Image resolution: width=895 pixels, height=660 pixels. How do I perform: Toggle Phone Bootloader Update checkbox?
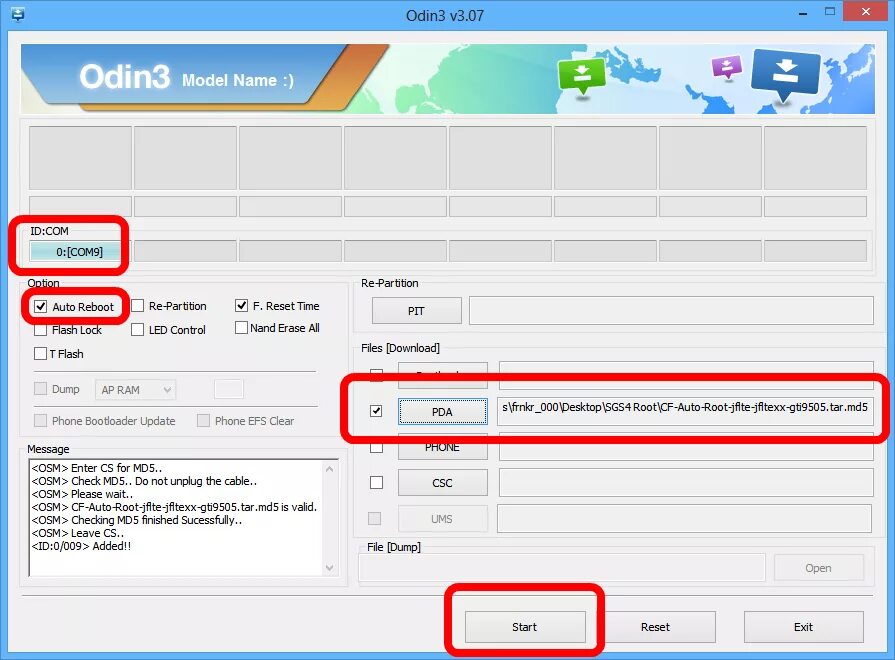(41, 421)
